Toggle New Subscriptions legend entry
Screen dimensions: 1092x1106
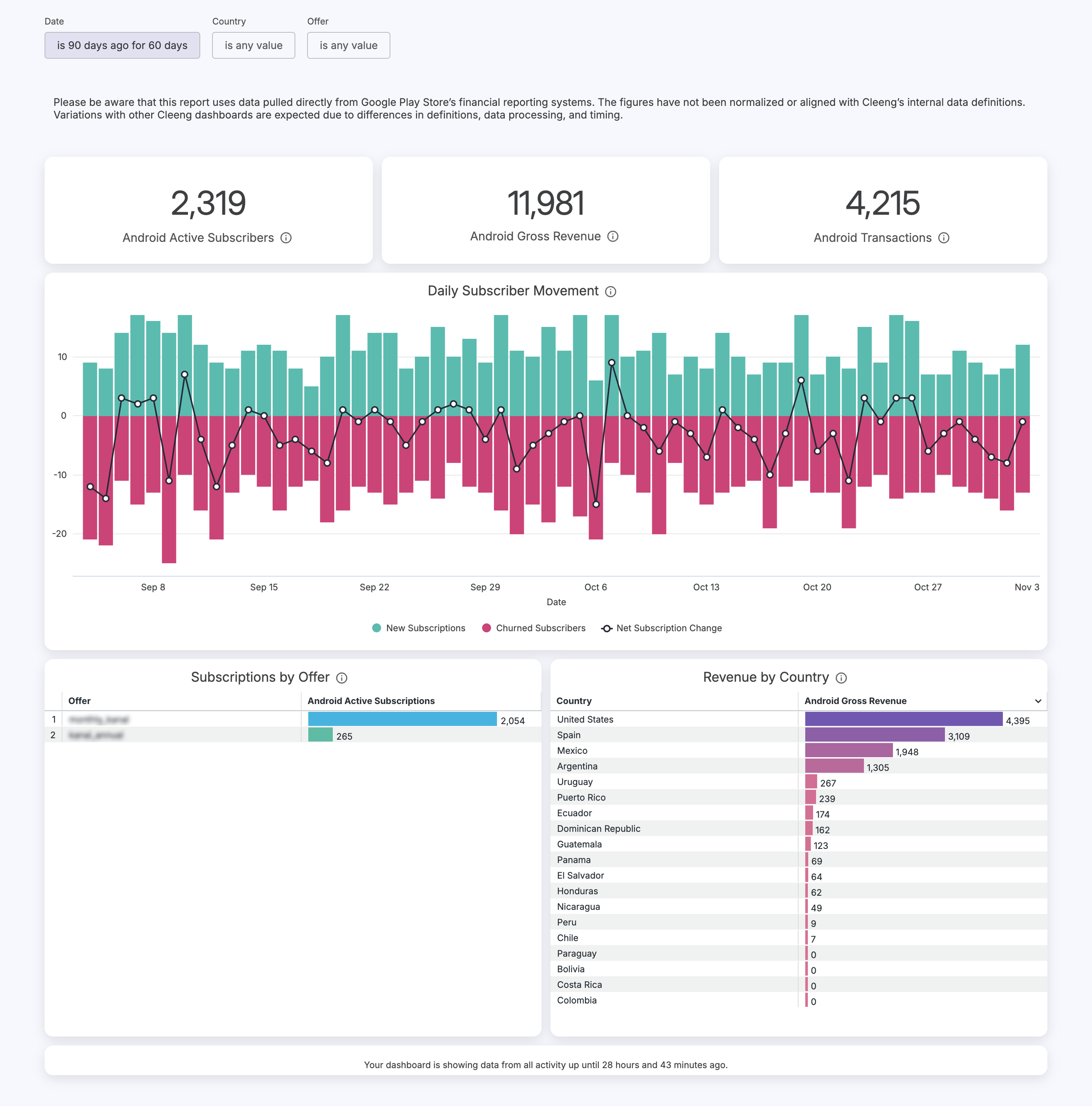pos(419,628)
